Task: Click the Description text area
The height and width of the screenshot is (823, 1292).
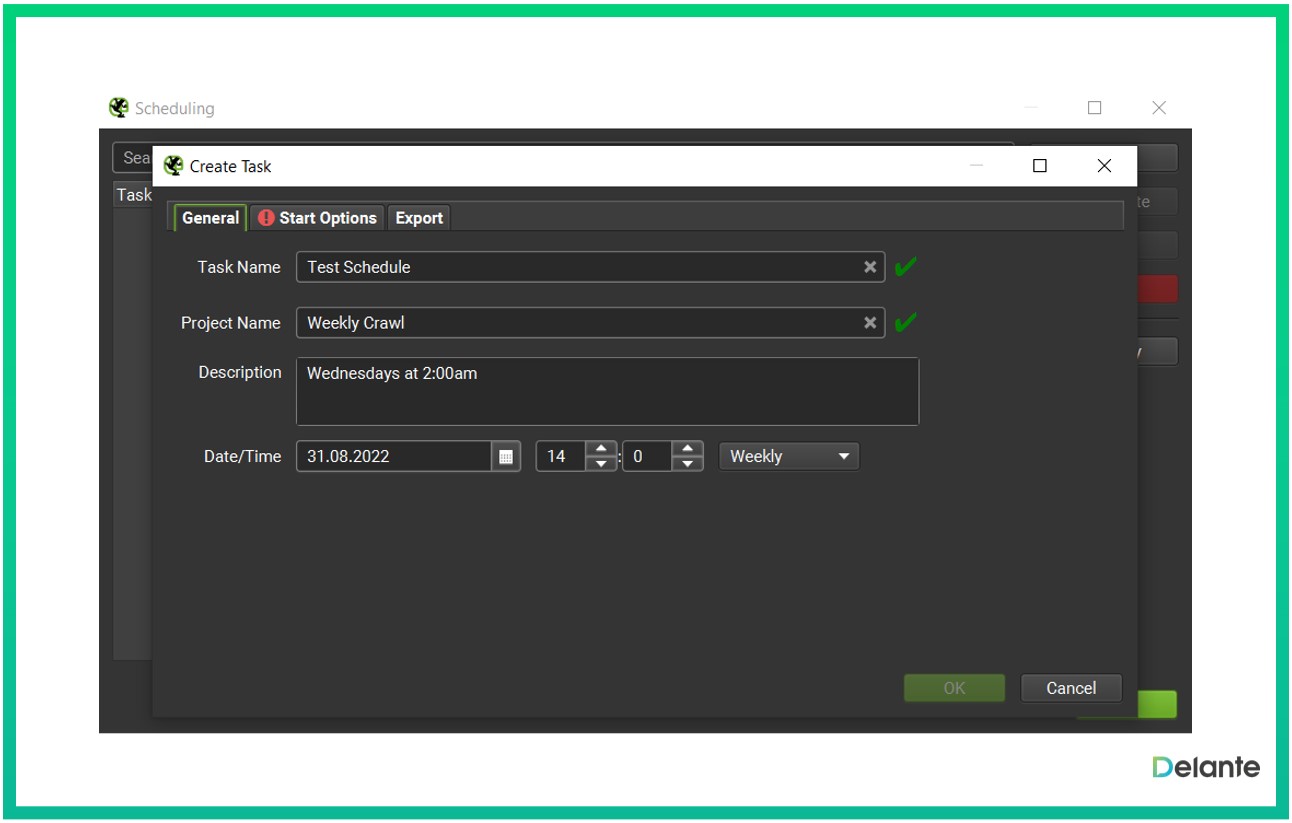Action: click(607, 392)
